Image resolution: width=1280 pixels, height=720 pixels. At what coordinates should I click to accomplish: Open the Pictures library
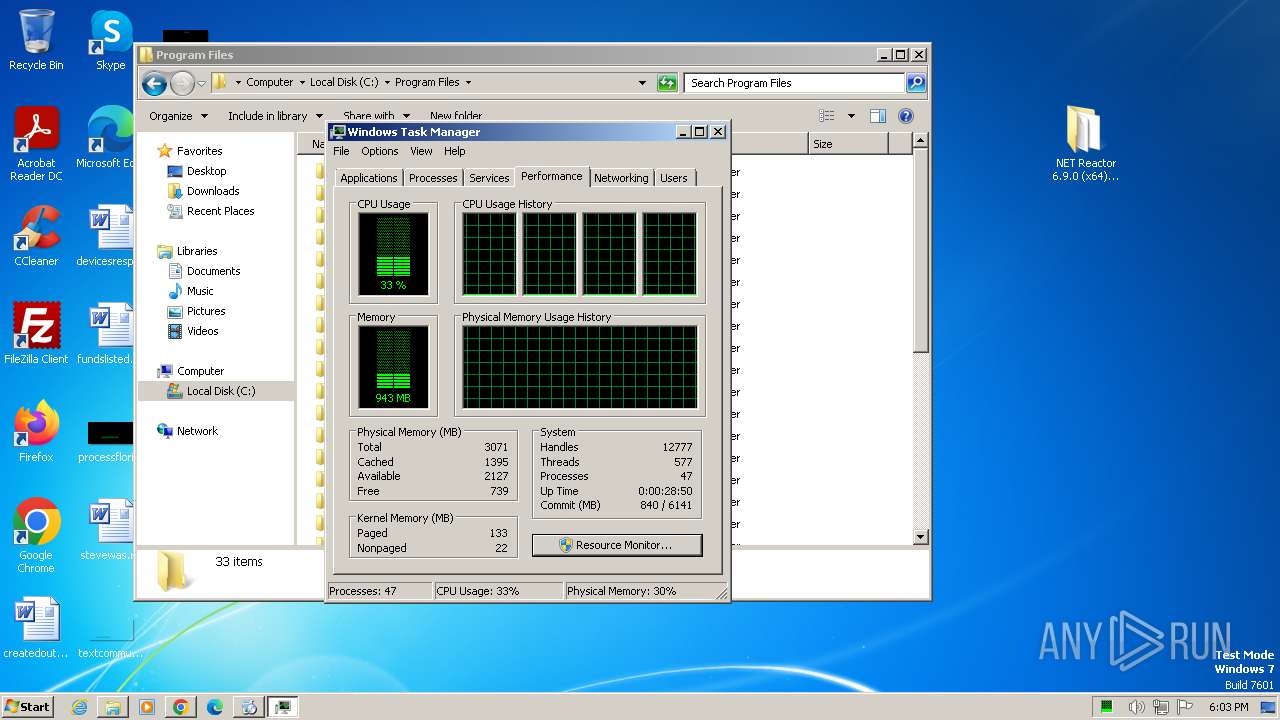point(206,311)
